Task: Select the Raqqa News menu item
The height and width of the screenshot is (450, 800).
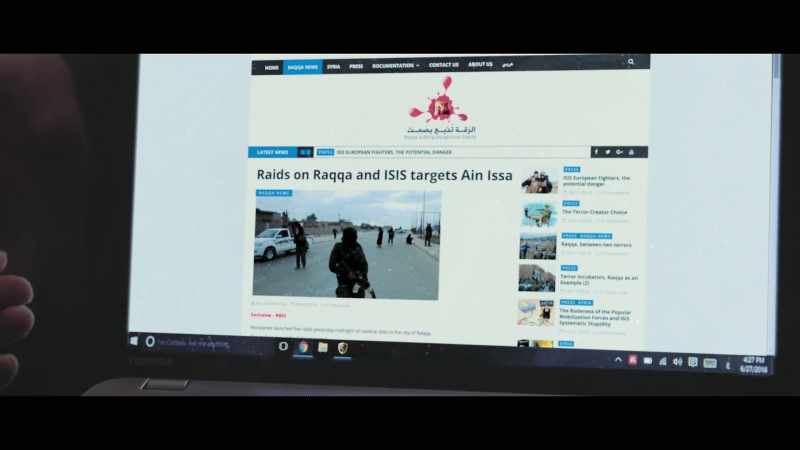Action: 303,67
